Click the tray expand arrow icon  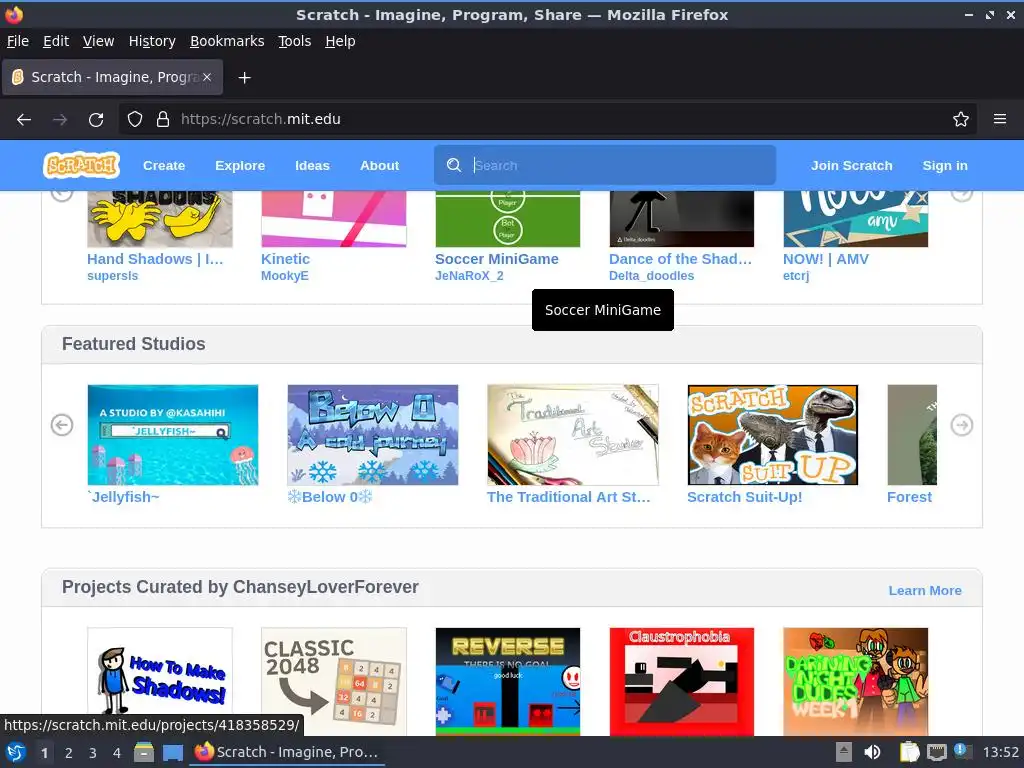(844, 752)
